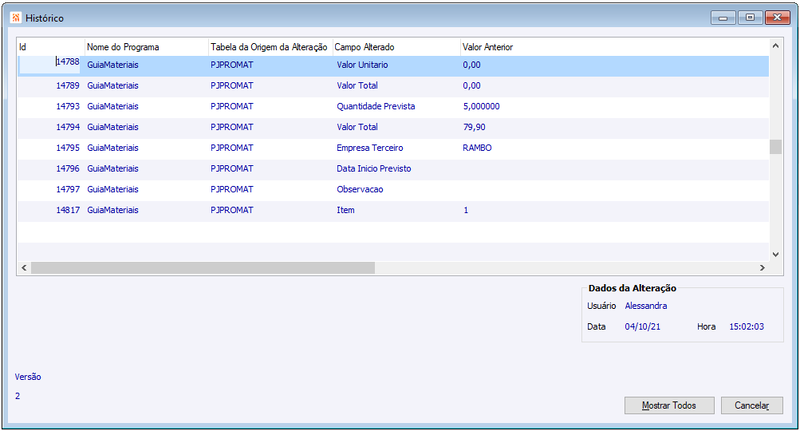Click the 5,000000 value cell
This screenshot has width=800, height=431.
click(x=482, y=106)
